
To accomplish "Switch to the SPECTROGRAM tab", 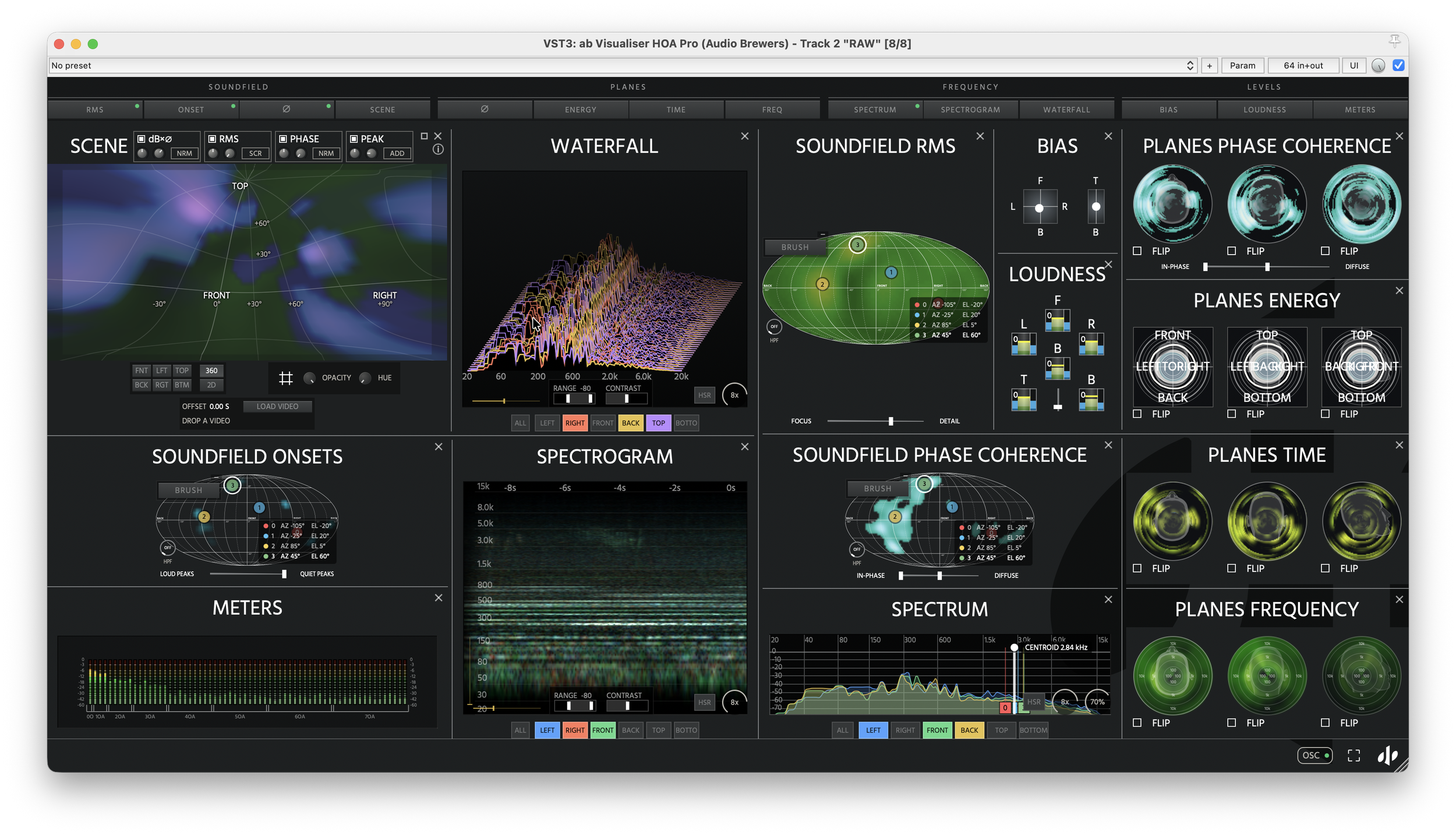I will (x=970, y=109).
